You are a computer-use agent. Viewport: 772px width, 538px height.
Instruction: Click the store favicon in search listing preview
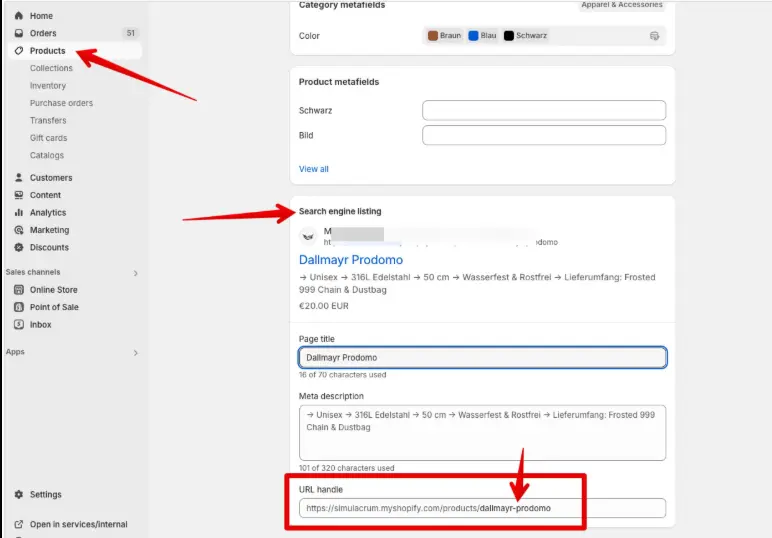coord(308,236)
